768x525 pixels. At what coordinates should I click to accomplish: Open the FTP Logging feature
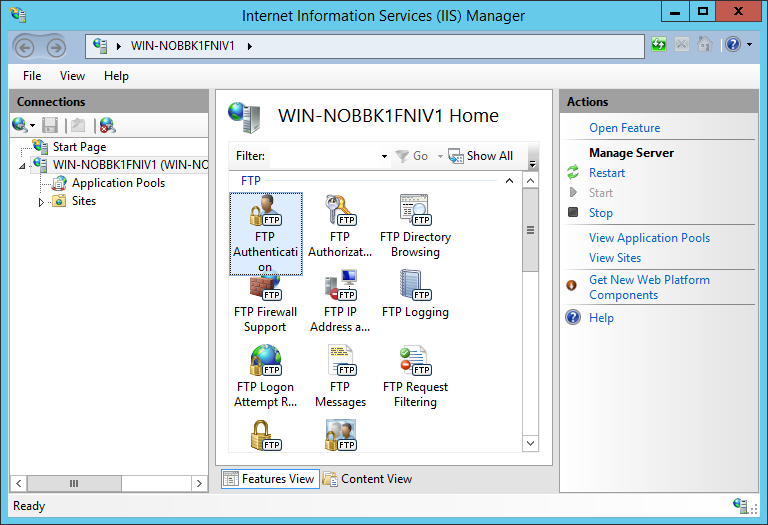tap(415, 293)
